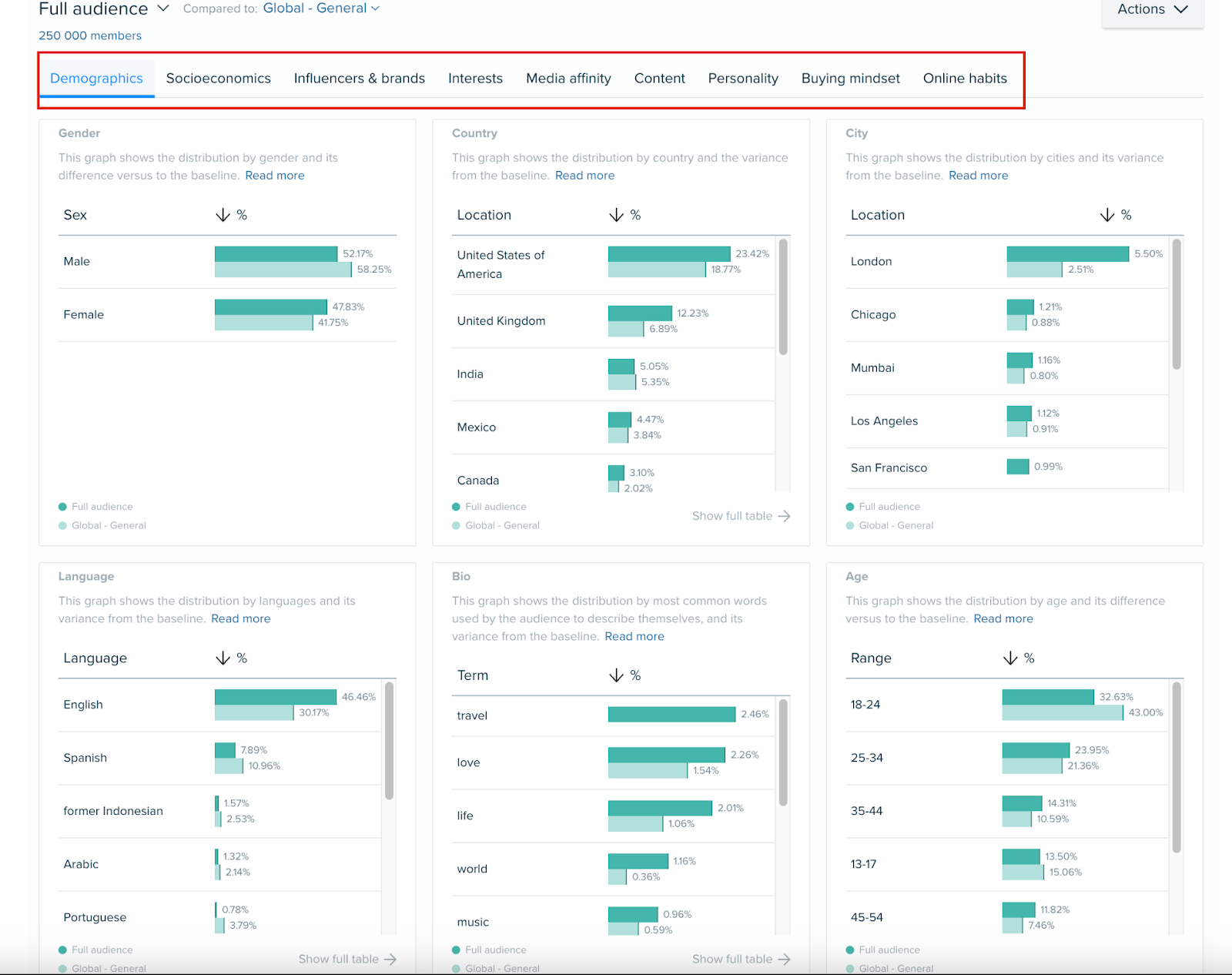This screenshot has width=1232, height=975.
Task: Click sort arrow in Language table header
Action: (x=223, y=658)
